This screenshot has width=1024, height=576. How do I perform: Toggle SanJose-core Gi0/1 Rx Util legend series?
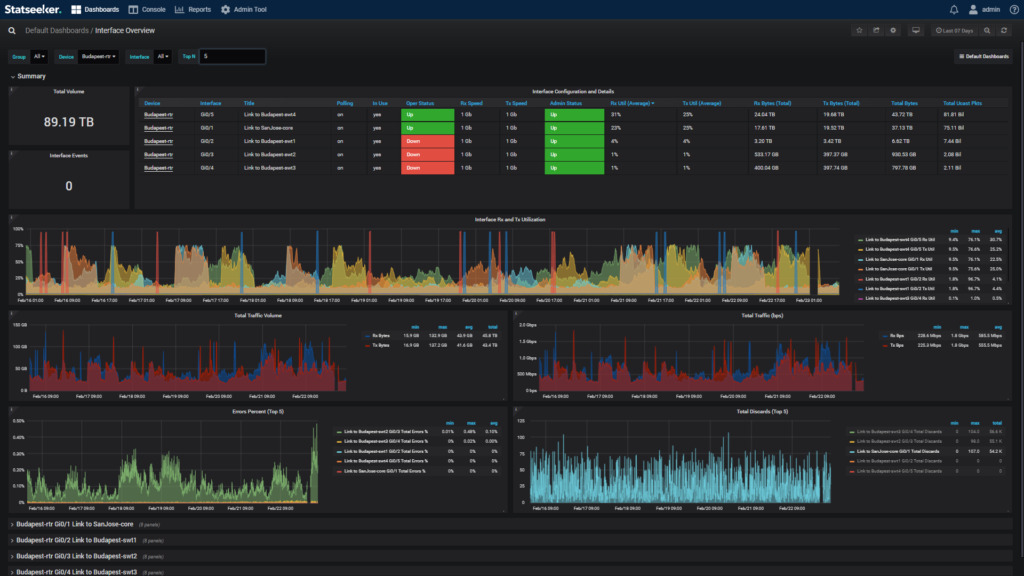900,259
